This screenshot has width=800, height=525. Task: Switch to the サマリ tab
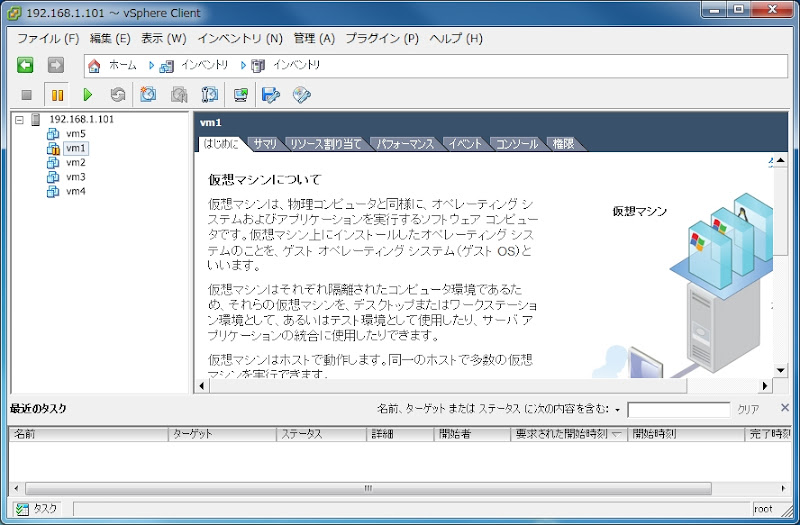tap(265, 144)
